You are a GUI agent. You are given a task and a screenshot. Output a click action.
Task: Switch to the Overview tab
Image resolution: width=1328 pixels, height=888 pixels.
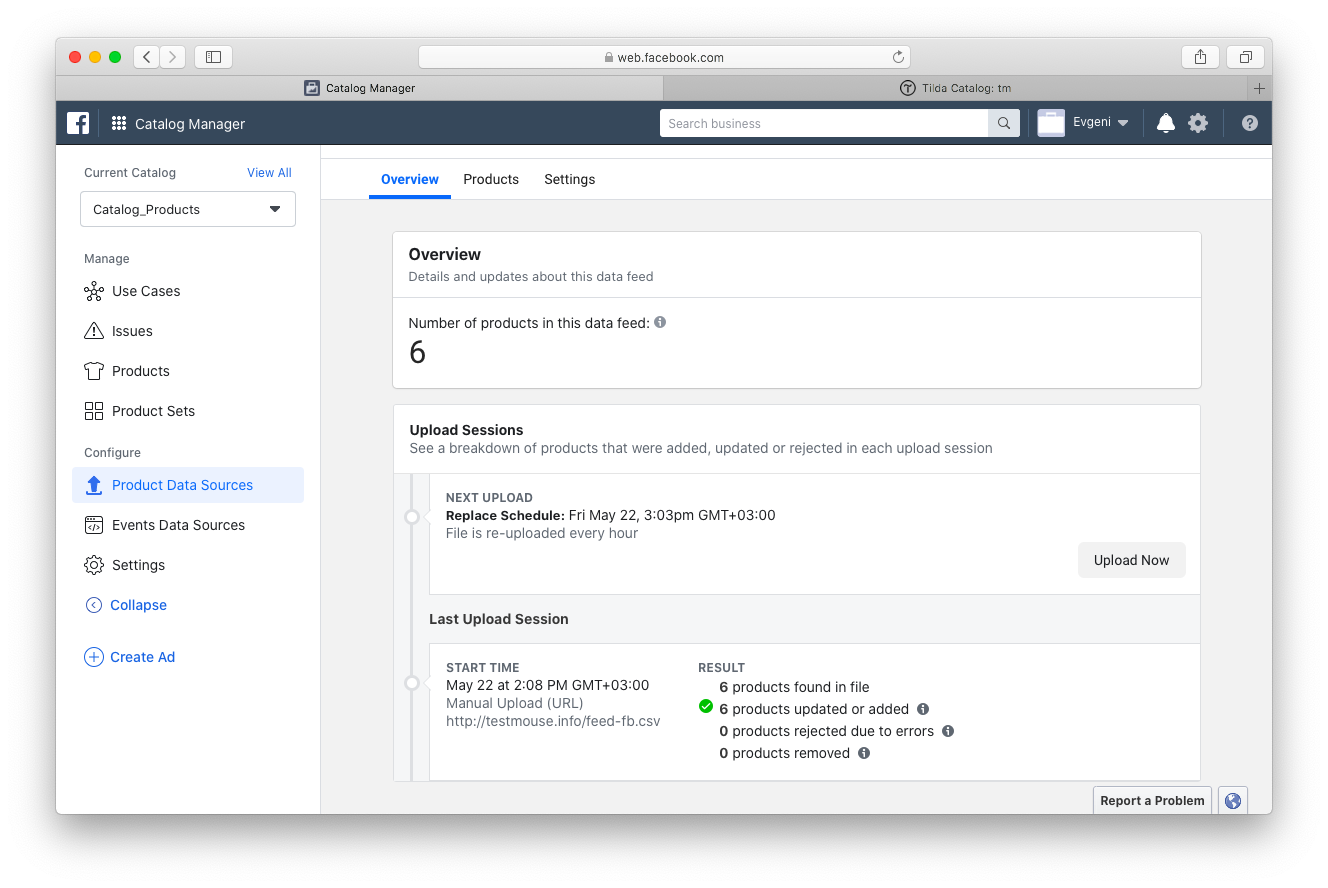coord(410,180)
